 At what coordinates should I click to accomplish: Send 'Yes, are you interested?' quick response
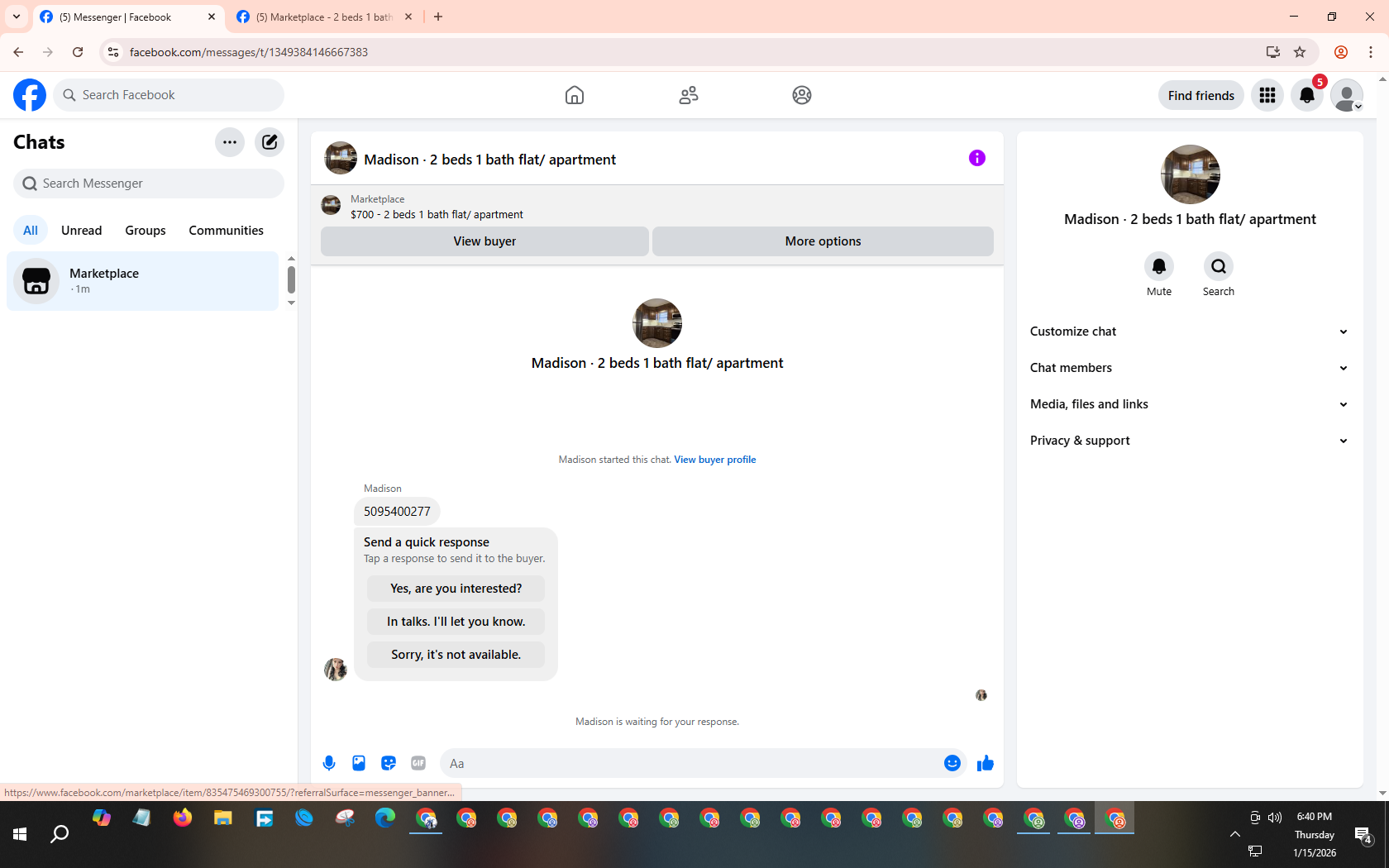(456, 589)
